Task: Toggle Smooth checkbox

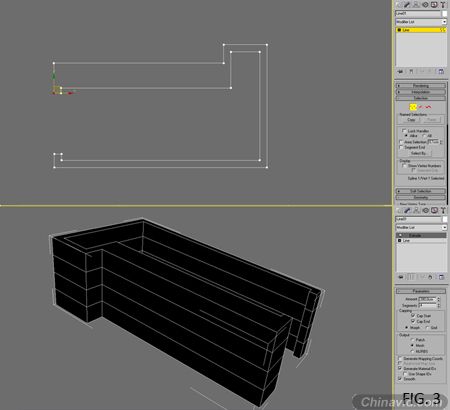Action: click(400, 379)
